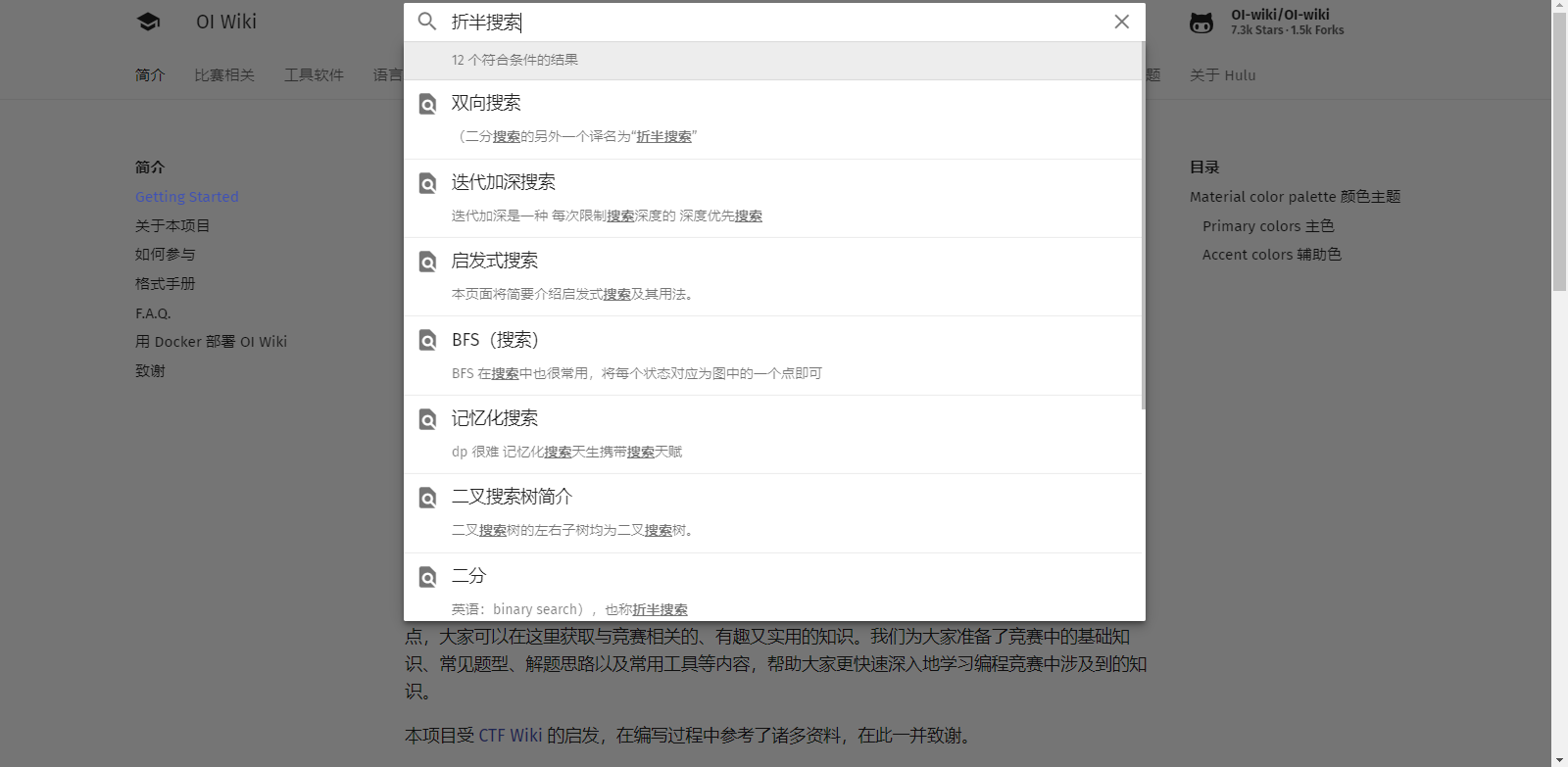
Task: Jump to Accent colors 辅助色 section
Action: click(x=1272, y=254)
